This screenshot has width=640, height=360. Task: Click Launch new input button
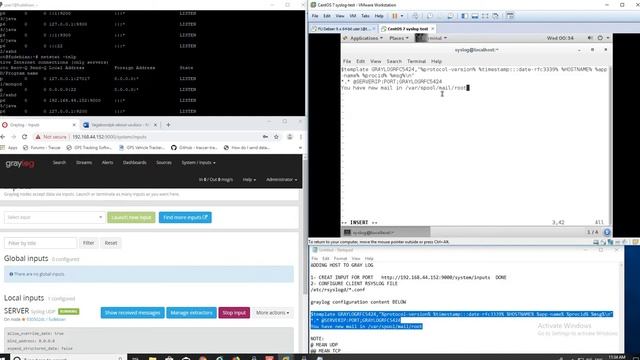[x=131, y=218]
